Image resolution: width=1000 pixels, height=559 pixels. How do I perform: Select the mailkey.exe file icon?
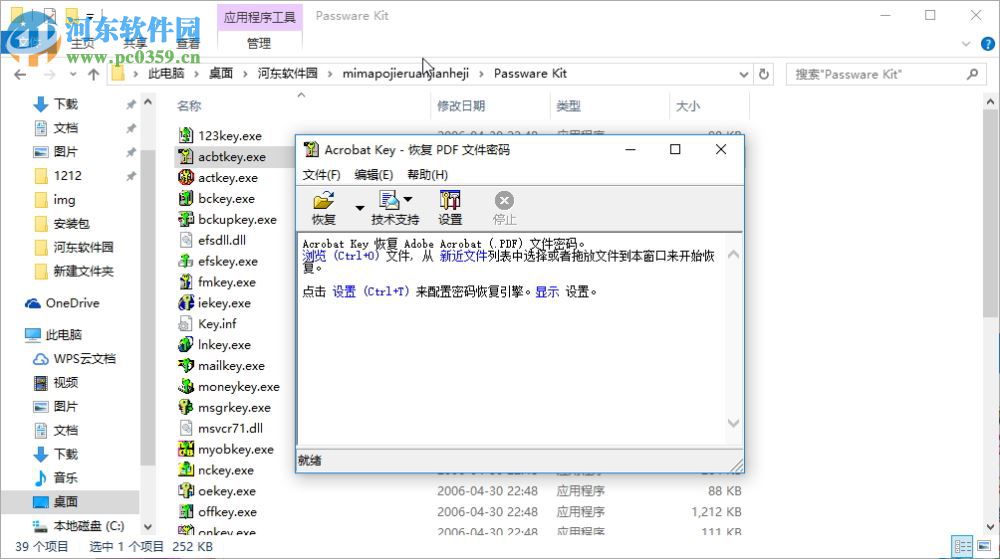(186, 365)
